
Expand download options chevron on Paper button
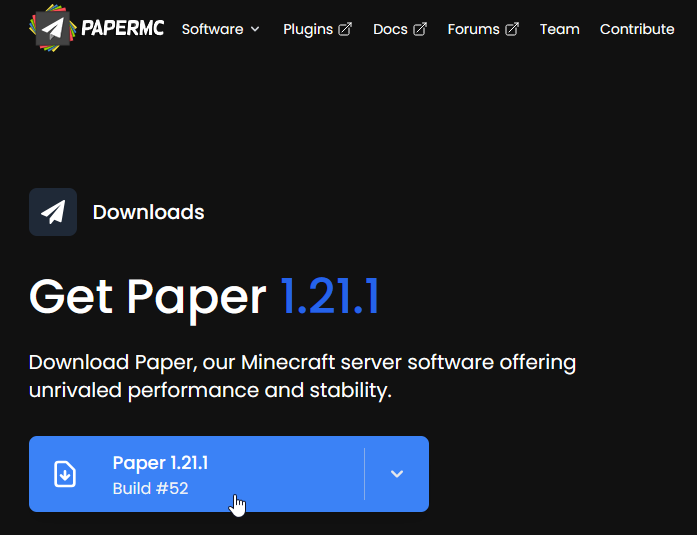(397, 474)
